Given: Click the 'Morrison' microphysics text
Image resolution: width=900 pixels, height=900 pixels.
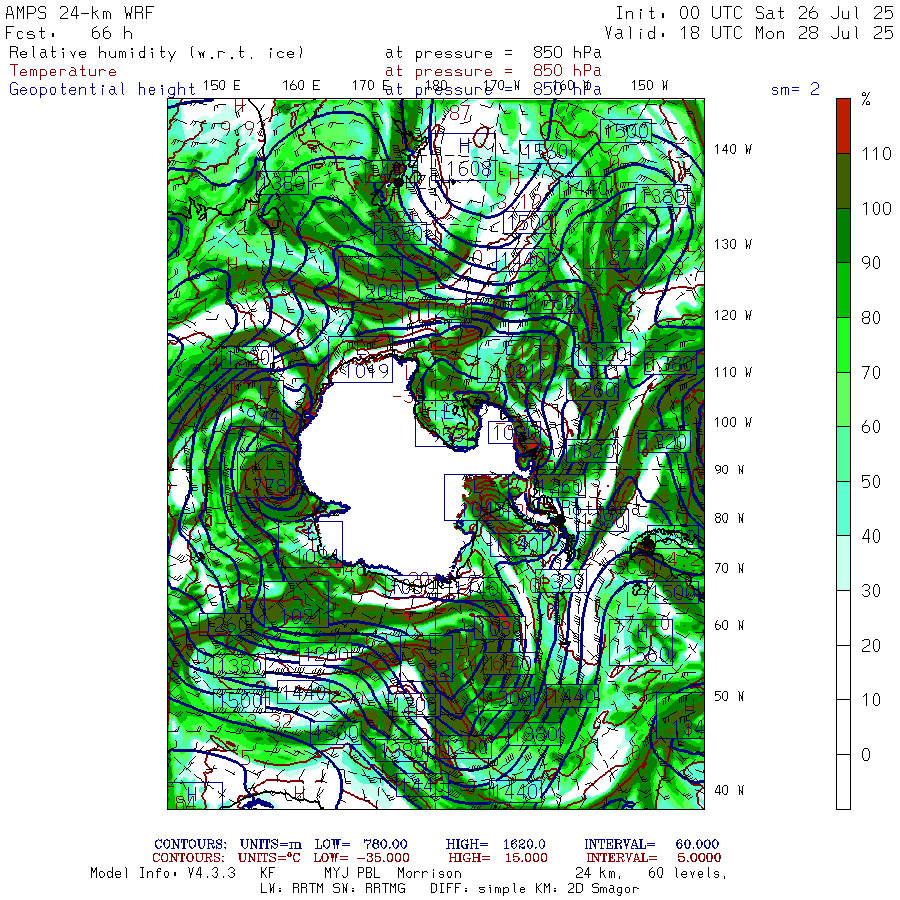Looking at the screenshot, I should [x=429, y=873].
